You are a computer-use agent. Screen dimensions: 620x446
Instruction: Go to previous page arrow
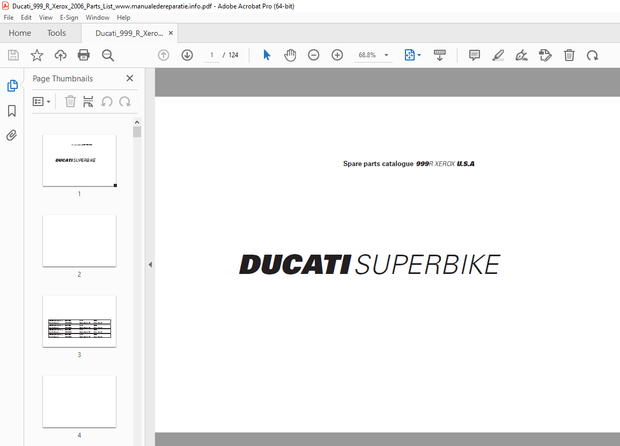(x=163, y=55)
